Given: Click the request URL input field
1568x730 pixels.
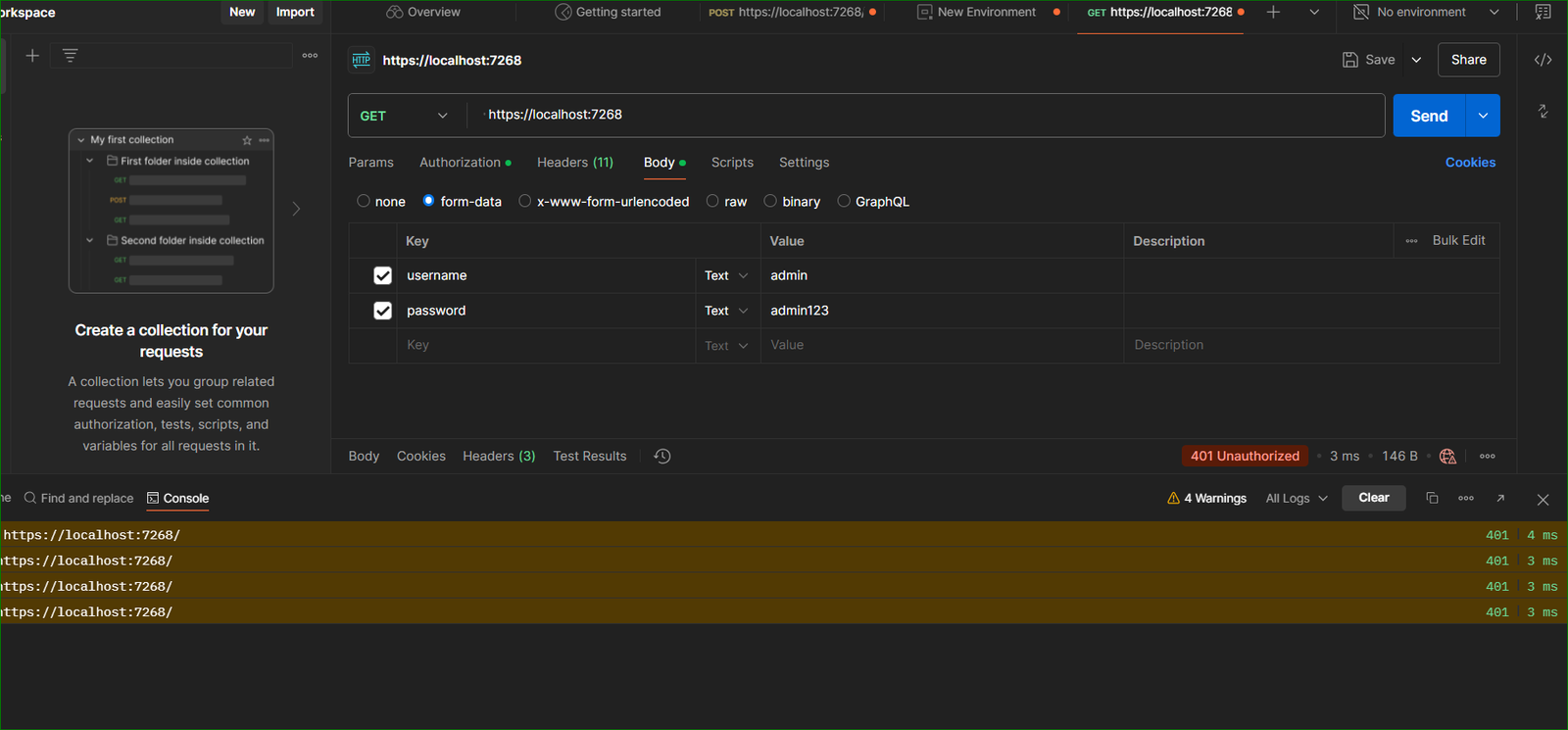Looking at the screenshot, I should tap(921, 115).
